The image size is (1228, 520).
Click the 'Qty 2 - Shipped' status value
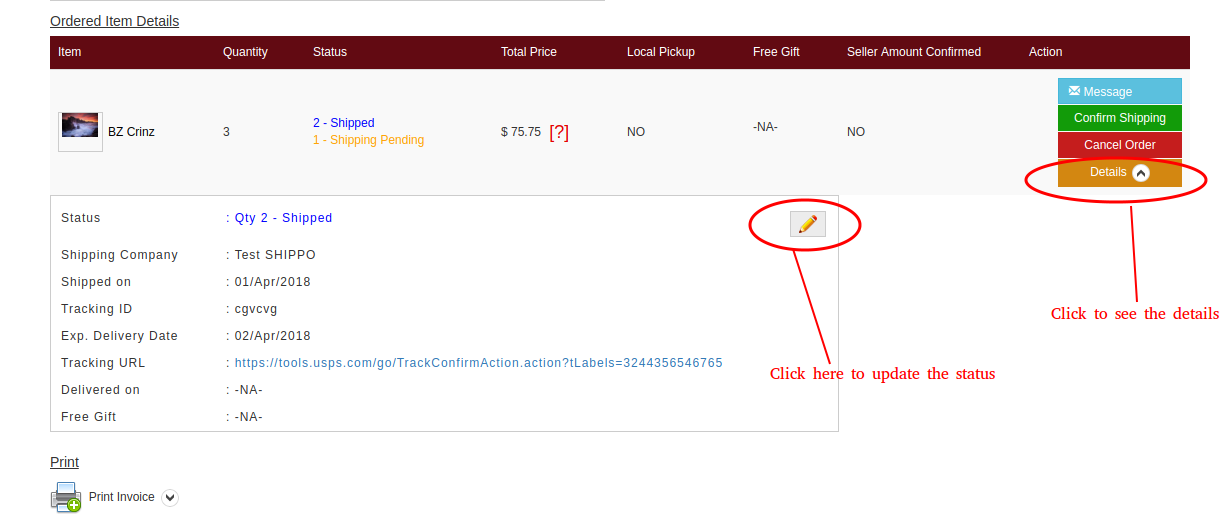tap(283, 218)
